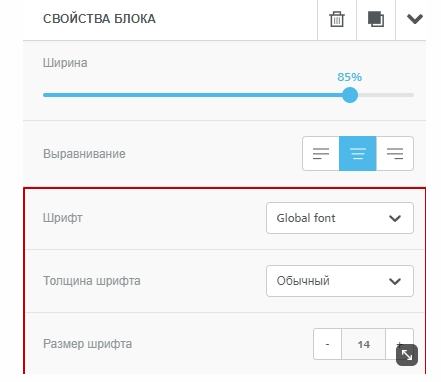Click the 85% width value label
The image size is (441, 382).
point(349,77)
